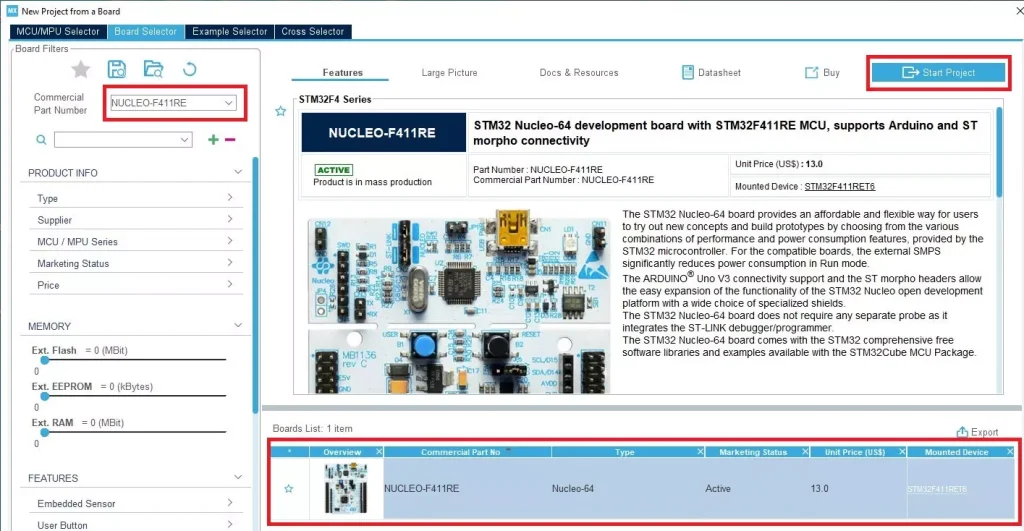Click the NUCLEO-F411RE board thumbnail in list

[x=343, y=489]
